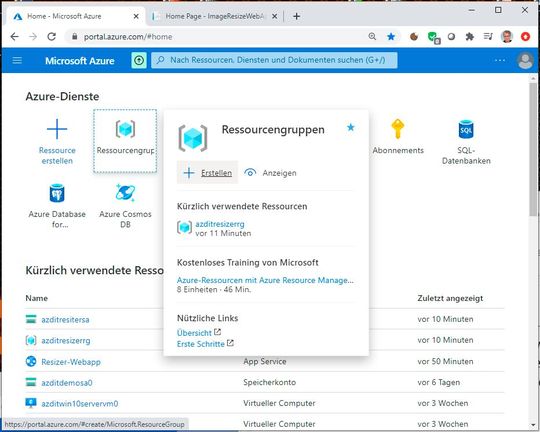The height and width of the screenshot is (432, 540).
Task: Click the red update icon in browser toolbar
Action: coord(525,37)
